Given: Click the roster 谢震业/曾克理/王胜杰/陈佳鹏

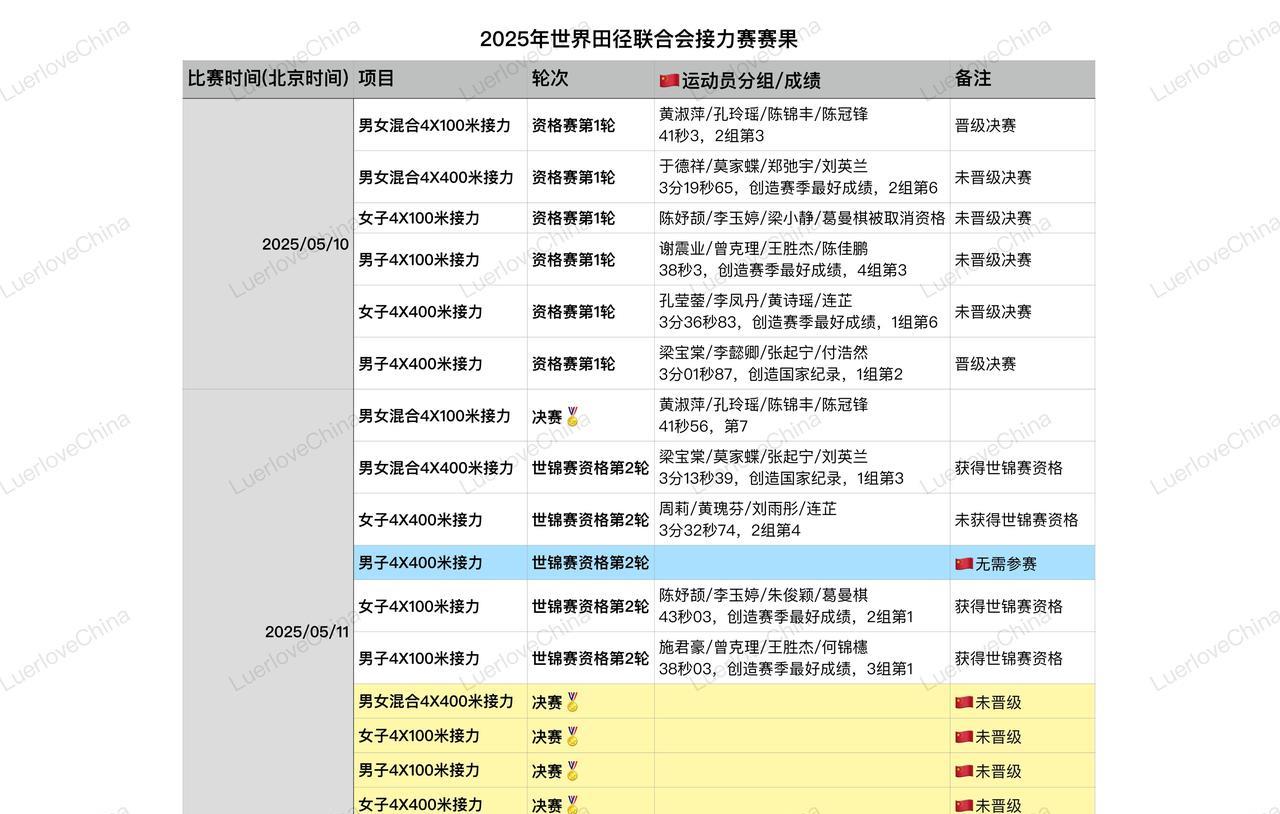Looking at the screenshot, I should (x=763, y=248).
